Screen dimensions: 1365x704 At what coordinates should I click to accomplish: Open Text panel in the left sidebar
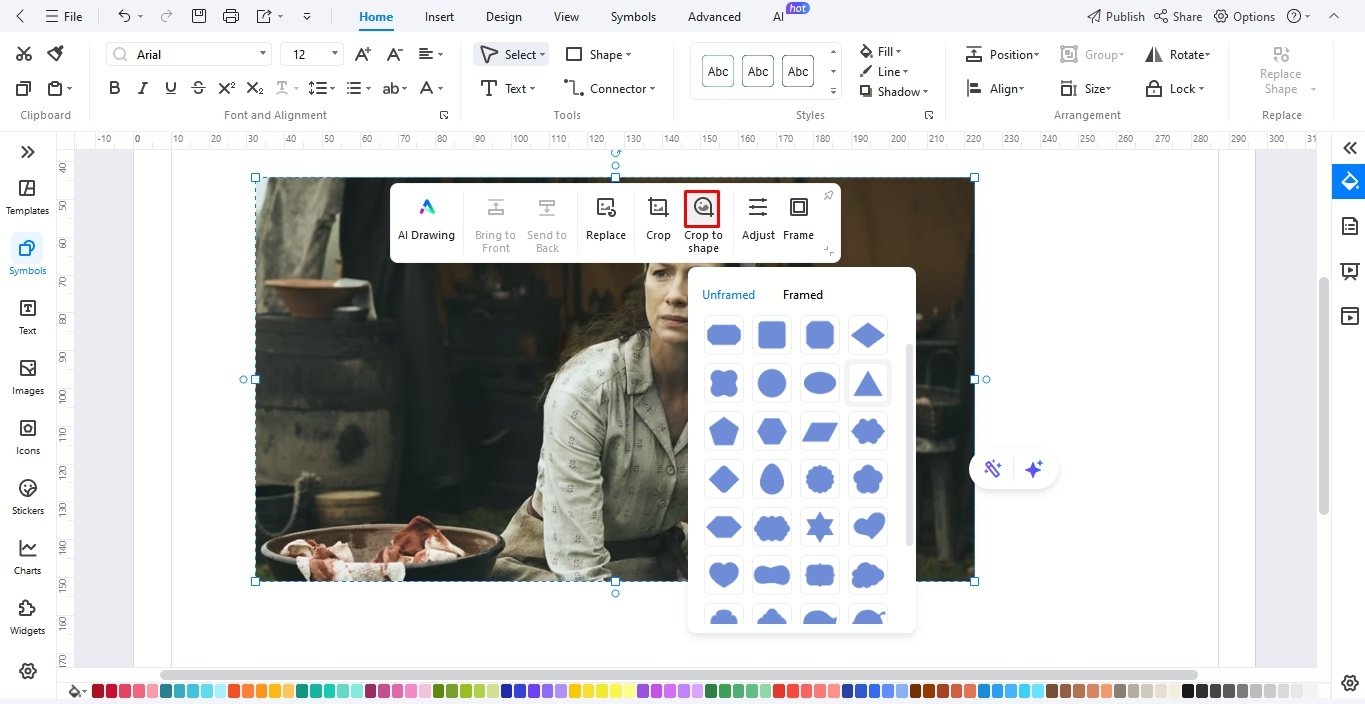point(27,317)
